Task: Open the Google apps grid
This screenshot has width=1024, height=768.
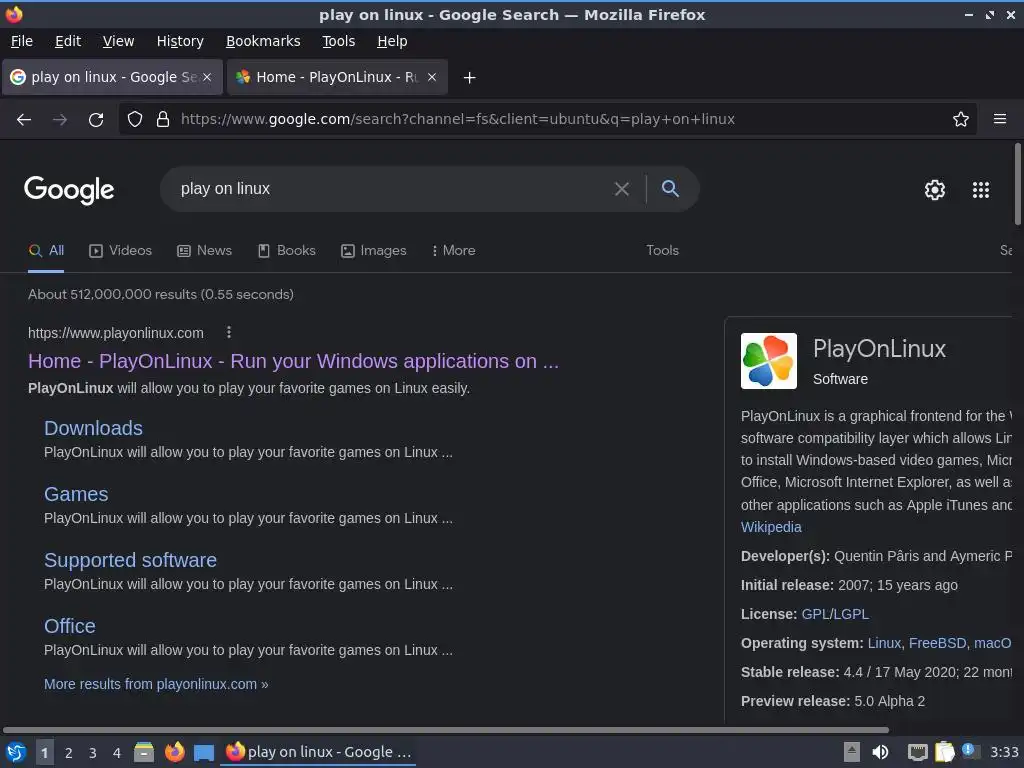Action: pyautogui.click(x=981, y=189)
